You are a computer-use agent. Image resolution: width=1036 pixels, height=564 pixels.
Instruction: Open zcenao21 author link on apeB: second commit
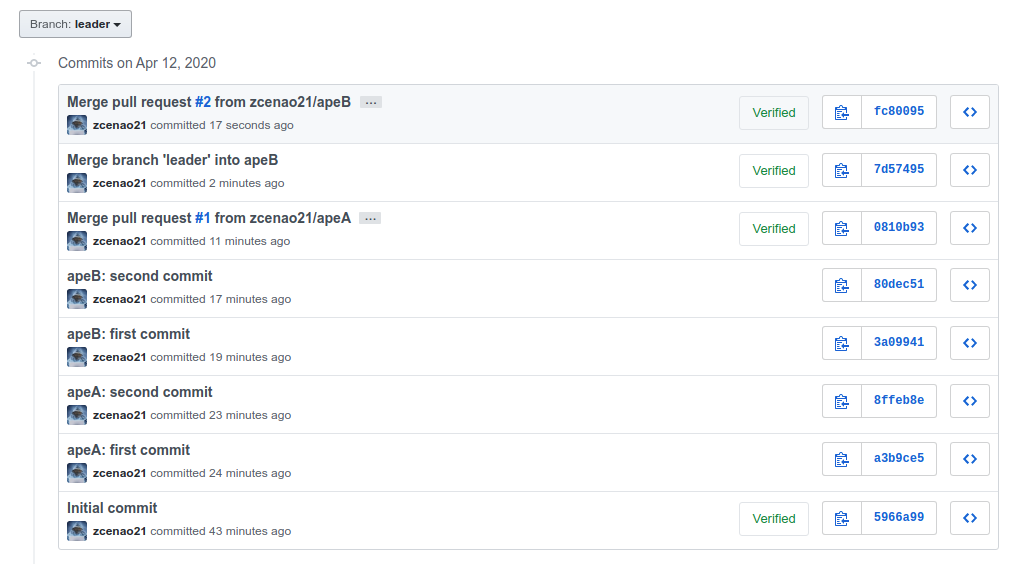click(119, 299)
